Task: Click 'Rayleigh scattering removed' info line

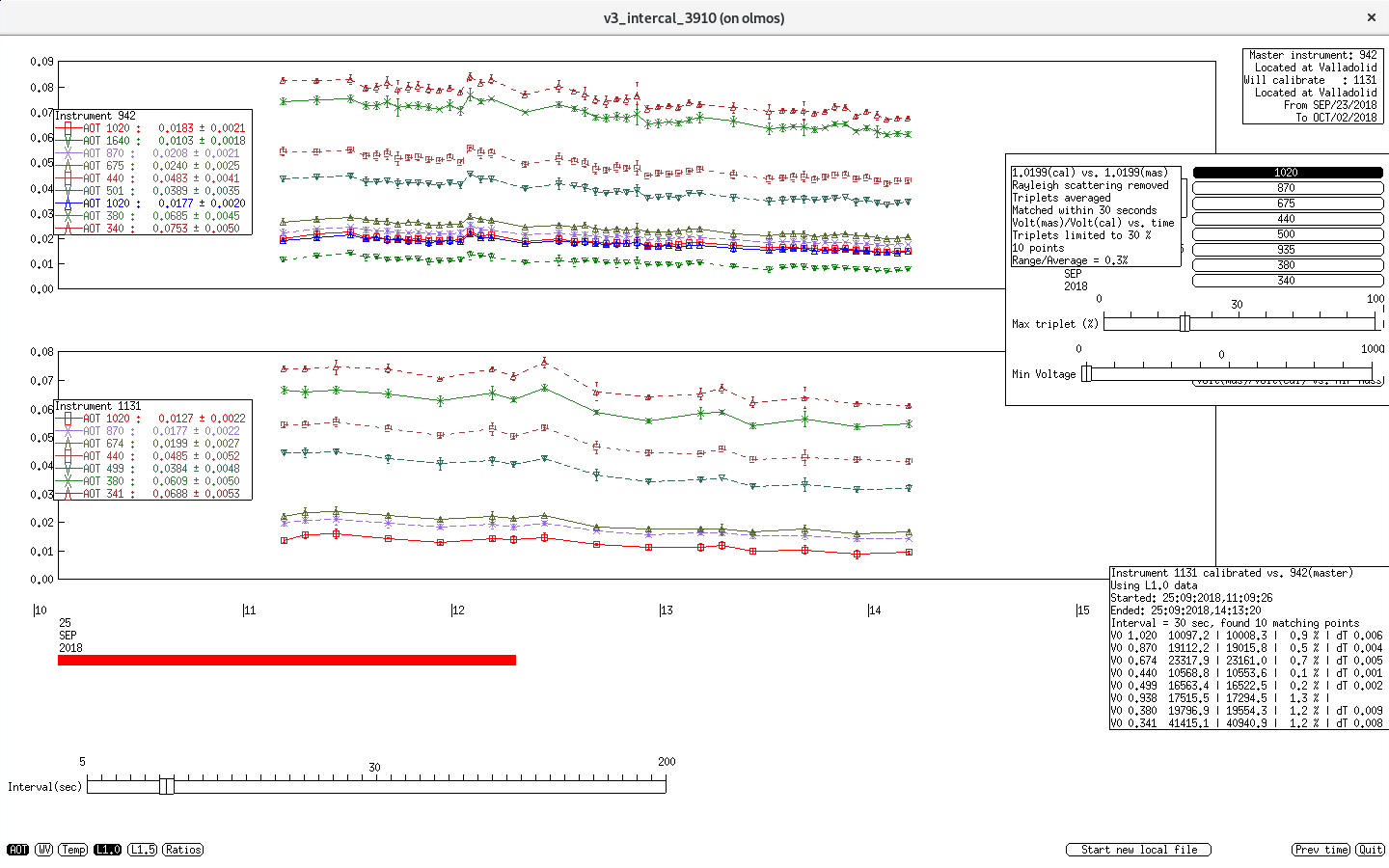Action: (x=1090, y=185)
